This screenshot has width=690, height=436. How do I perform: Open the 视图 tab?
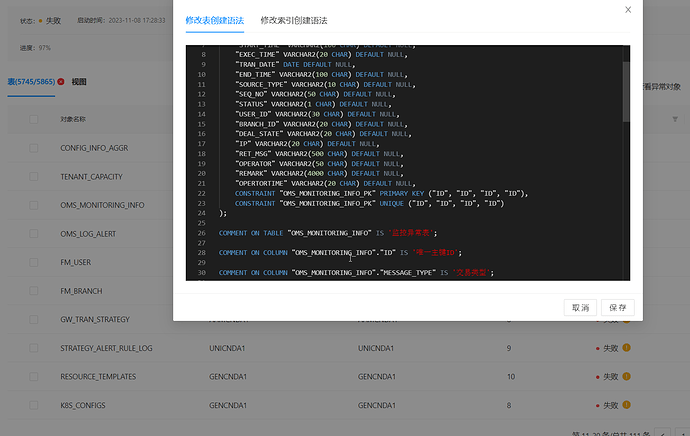(x=79, y=81)
